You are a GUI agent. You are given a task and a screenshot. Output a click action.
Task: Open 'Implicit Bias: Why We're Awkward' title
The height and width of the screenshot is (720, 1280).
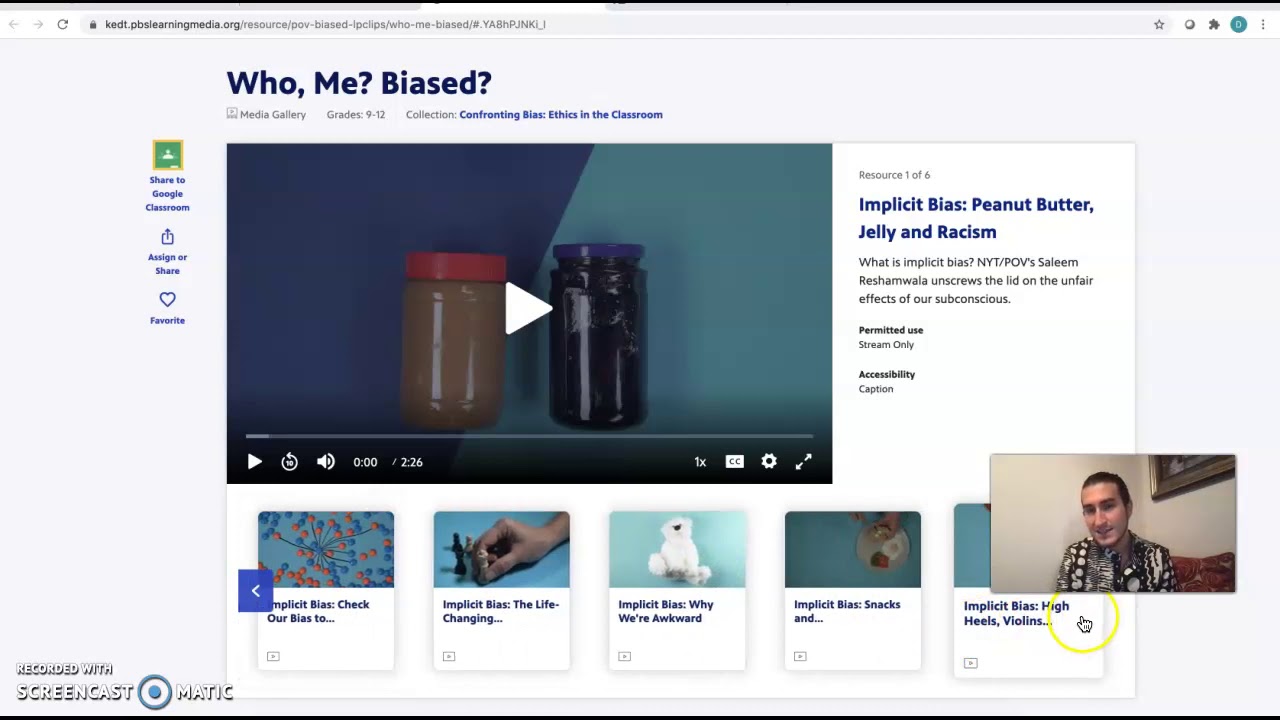pyautogui.click(x=665, y=611)
